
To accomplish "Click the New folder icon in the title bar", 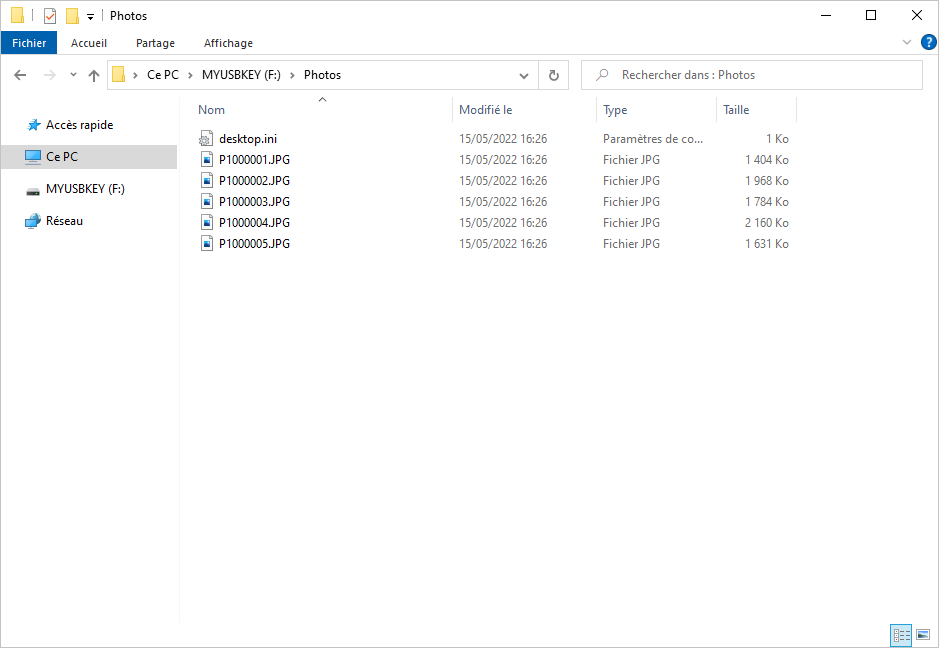I will 72,16.
